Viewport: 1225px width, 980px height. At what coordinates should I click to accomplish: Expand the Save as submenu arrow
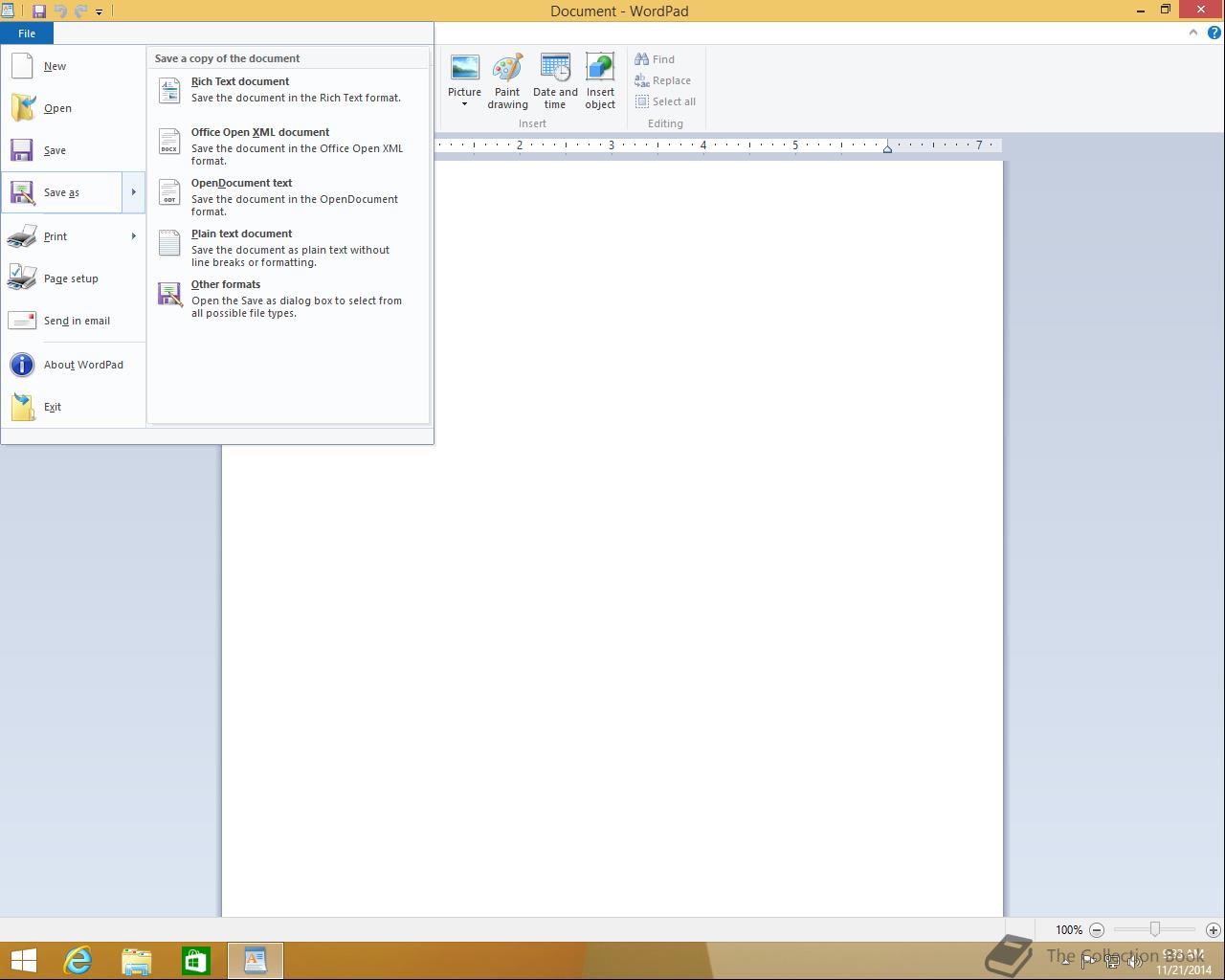click(133, 192)
